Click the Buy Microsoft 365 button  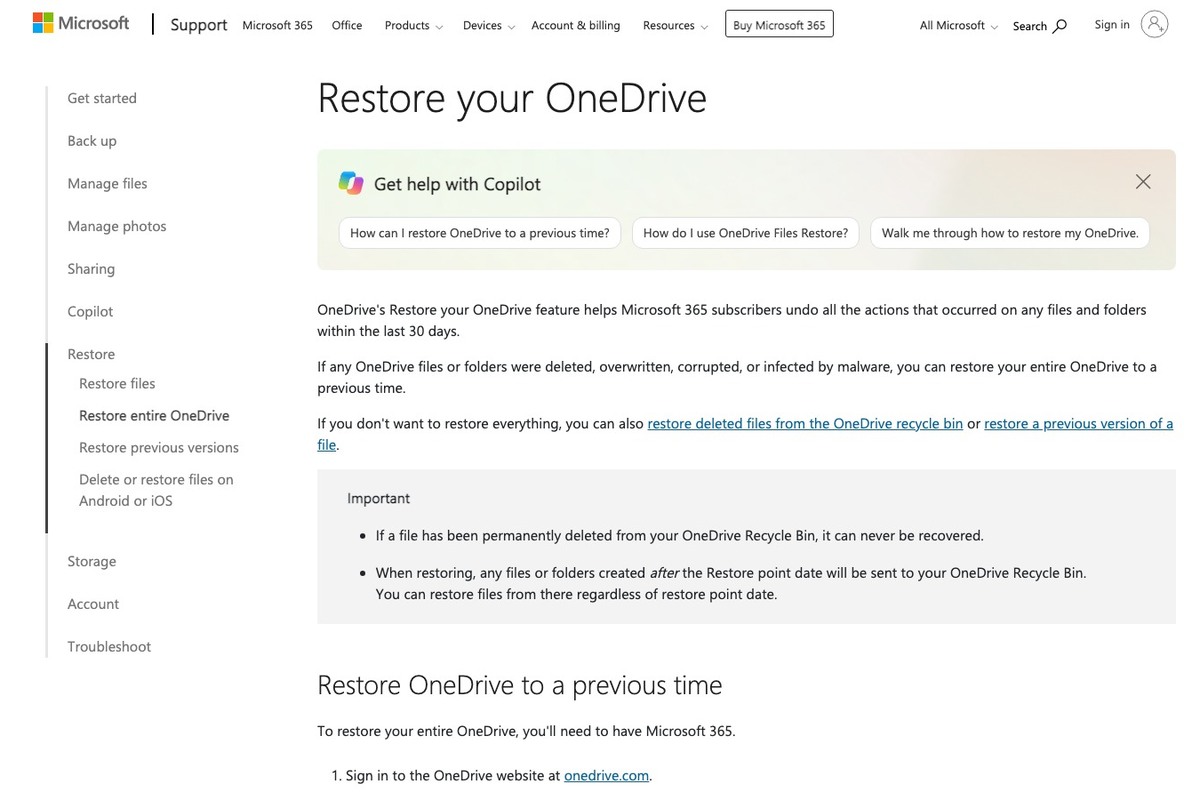[x=779, y=25]
